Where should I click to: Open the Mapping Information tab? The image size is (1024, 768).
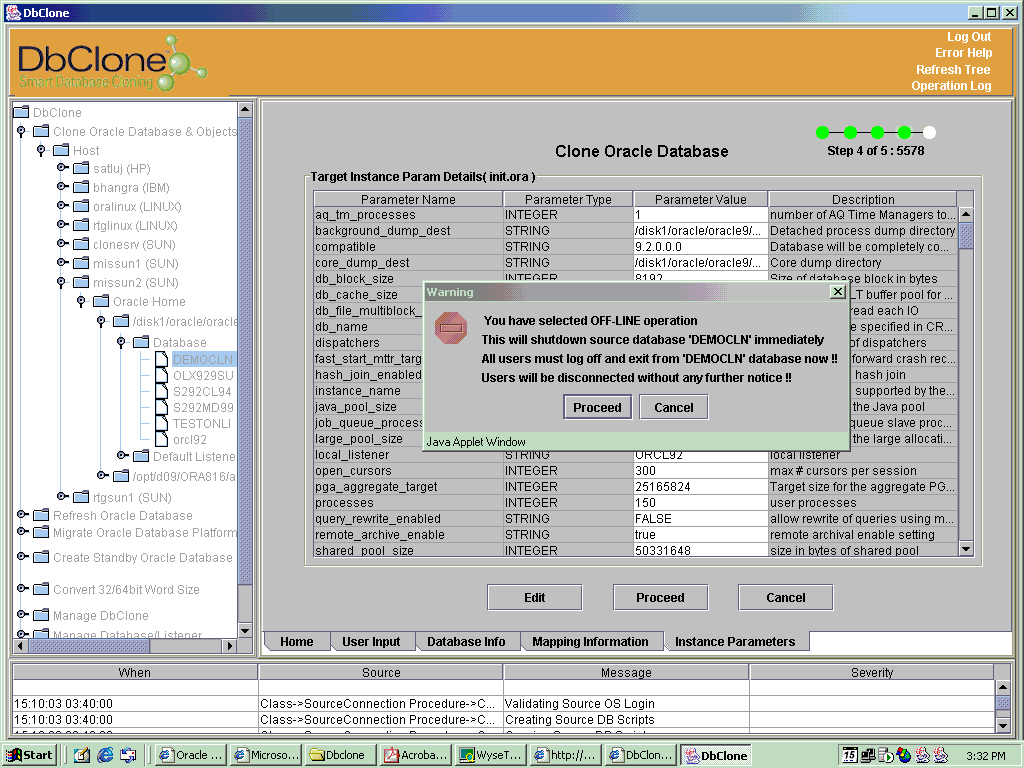coord(590,641)
